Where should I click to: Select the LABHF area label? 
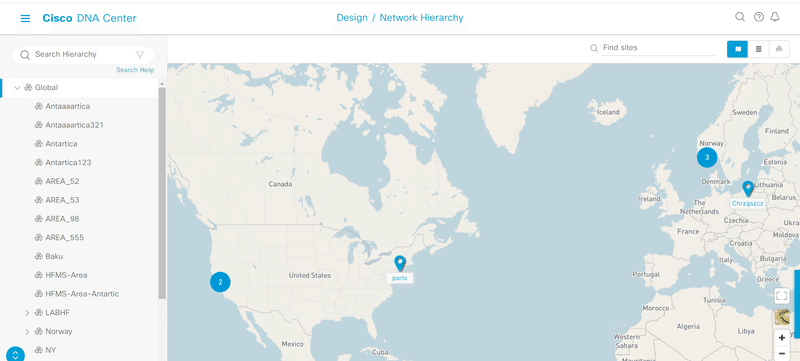(57, 313)
